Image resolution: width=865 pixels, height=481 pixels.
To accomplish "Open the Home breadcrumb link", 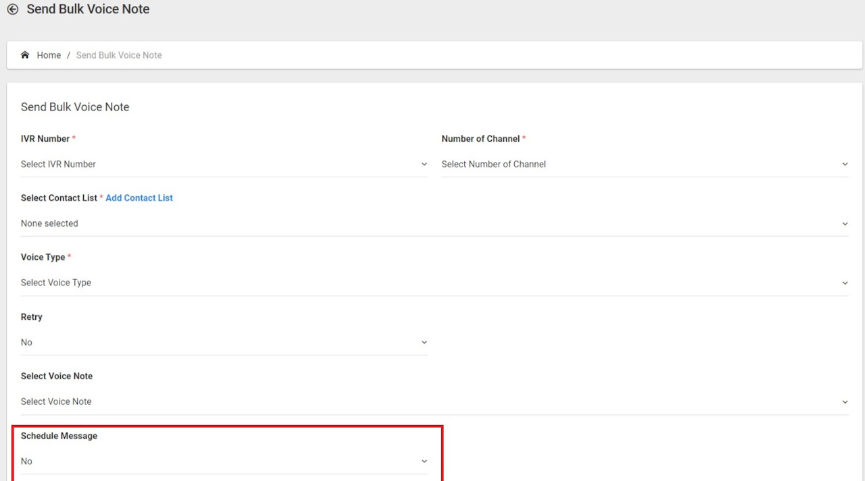I will [49, 55].
